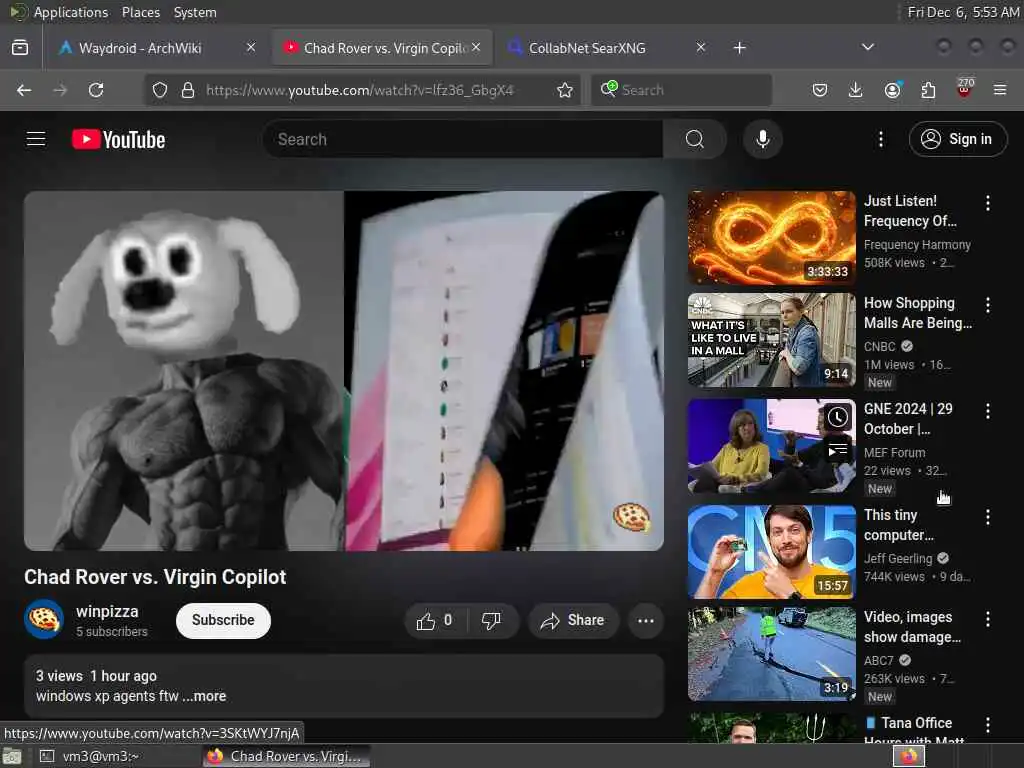Click the padlock site info icon

pos(187,90)
